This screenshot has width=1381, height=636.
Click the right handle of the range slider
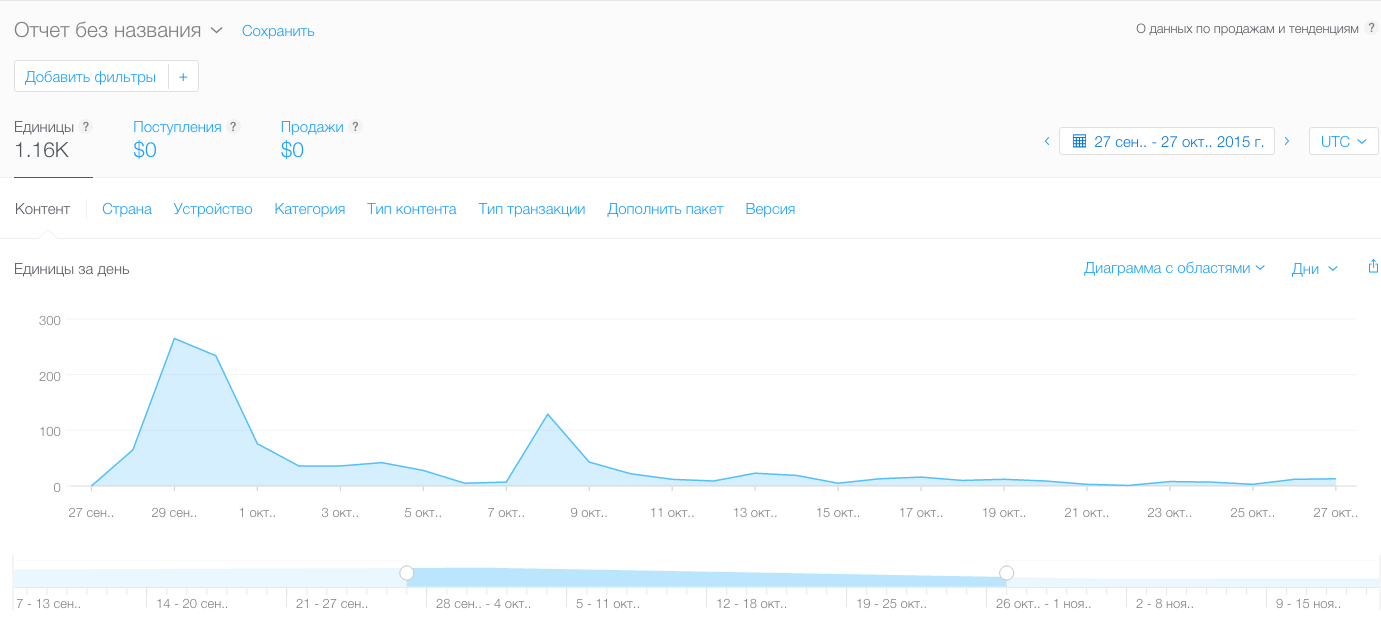point(1007,573)
